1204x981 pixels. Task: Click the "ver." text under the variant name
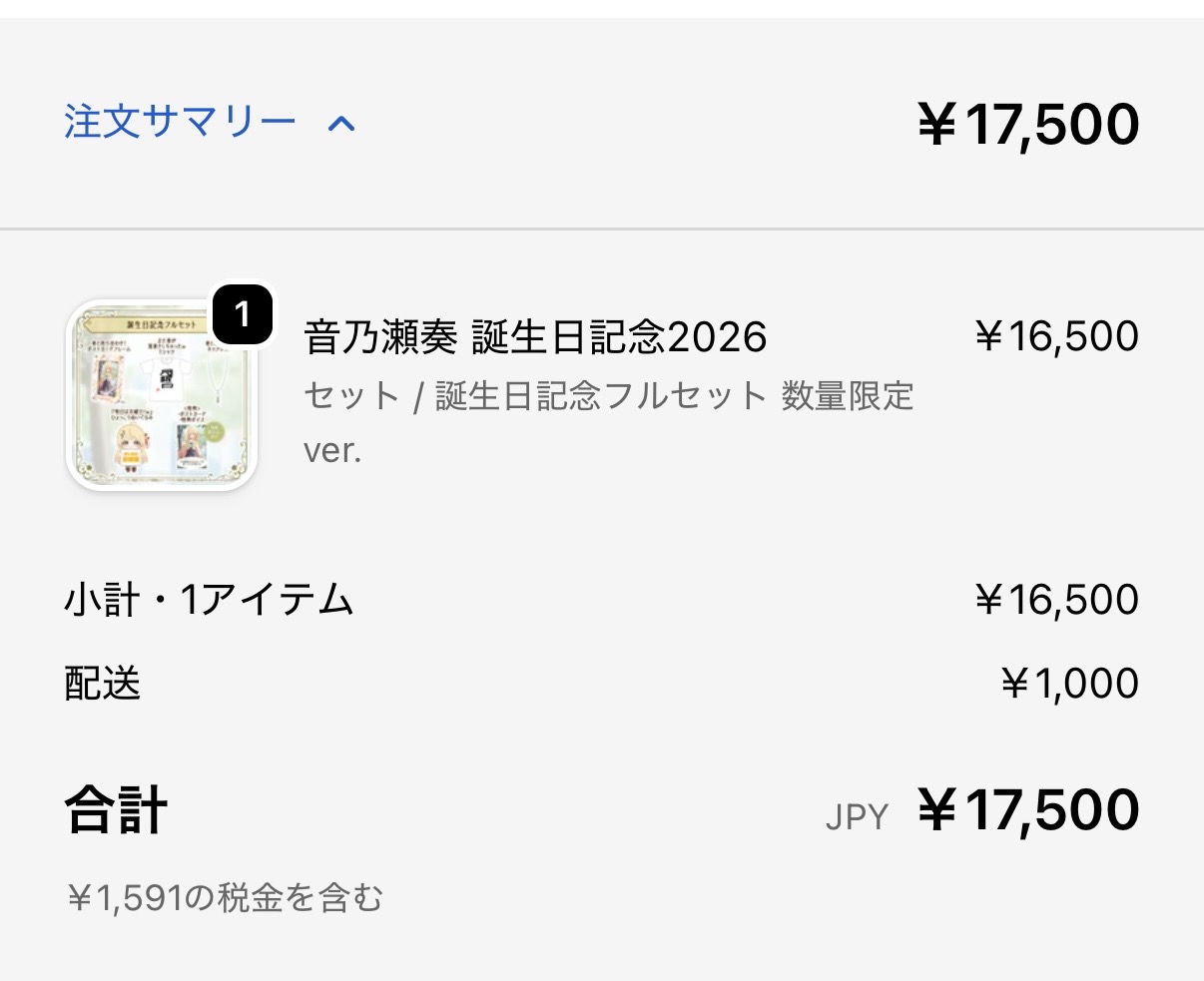tap(332, 450)
